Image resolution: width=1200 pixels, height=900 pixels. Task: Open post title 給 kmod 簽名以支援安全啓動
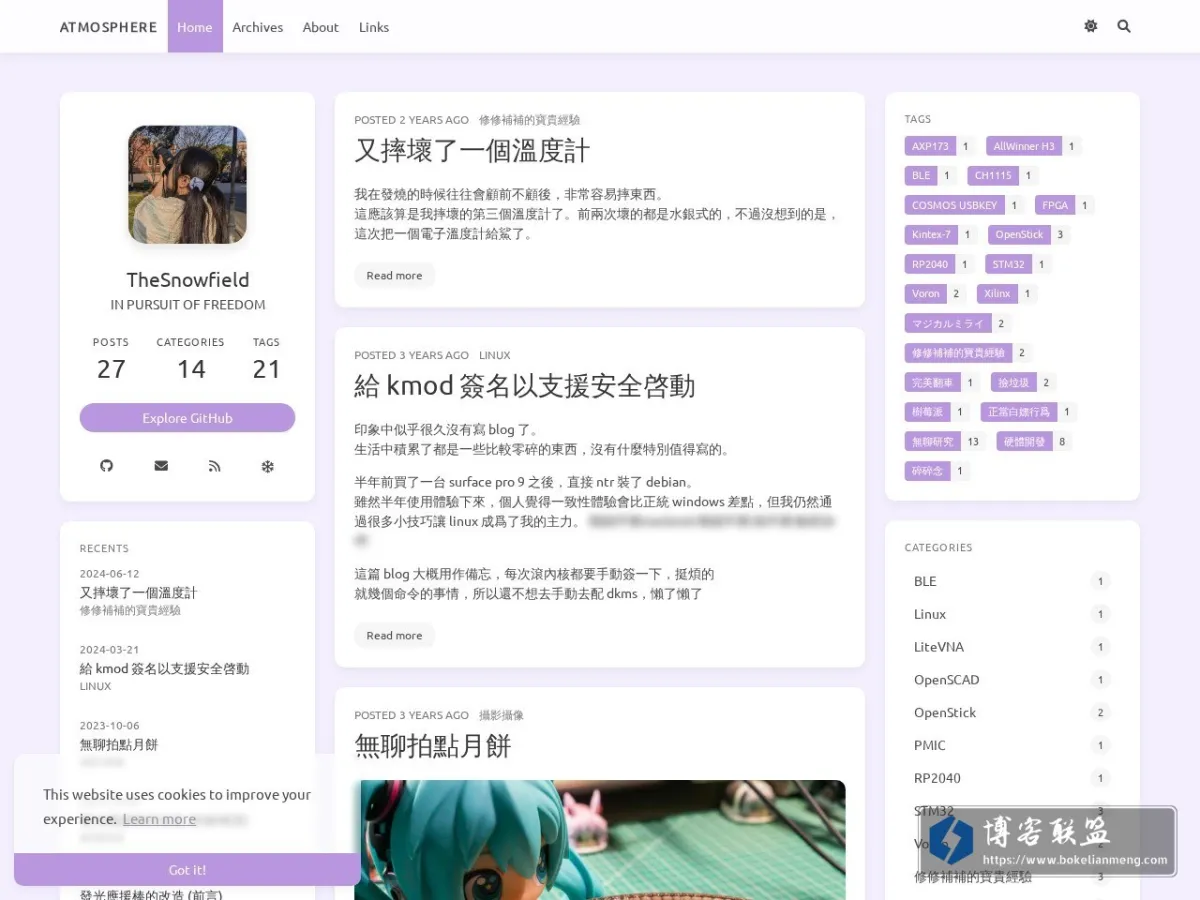click(524, 386)
